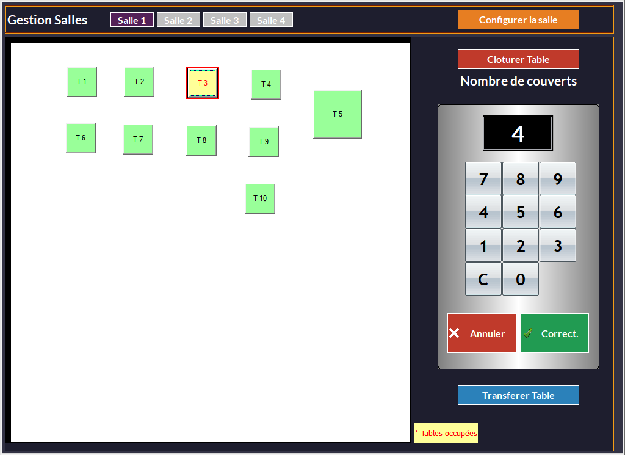Viewport: 625px width, 455px height.
Task: Select table T2 on the floor plan
Action: (x=139, y=82)
